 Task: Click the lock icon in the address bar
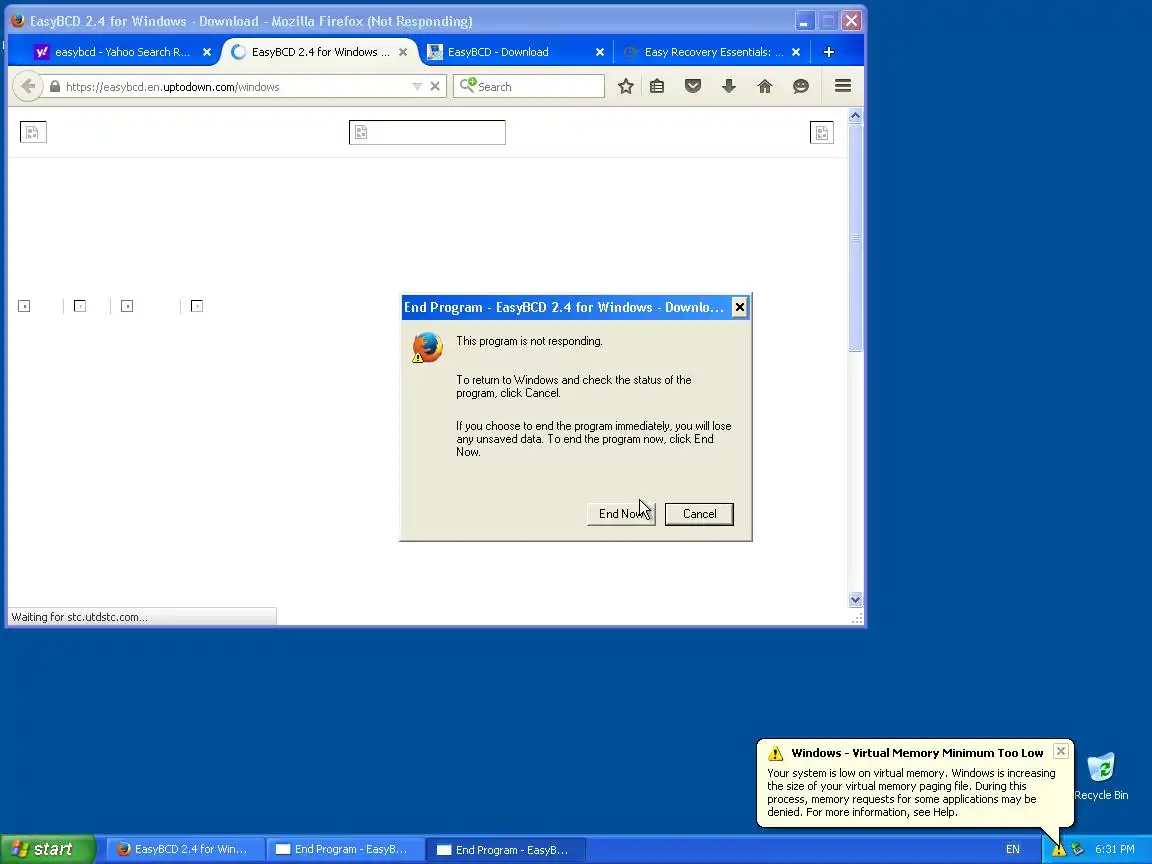click(54, 87)
